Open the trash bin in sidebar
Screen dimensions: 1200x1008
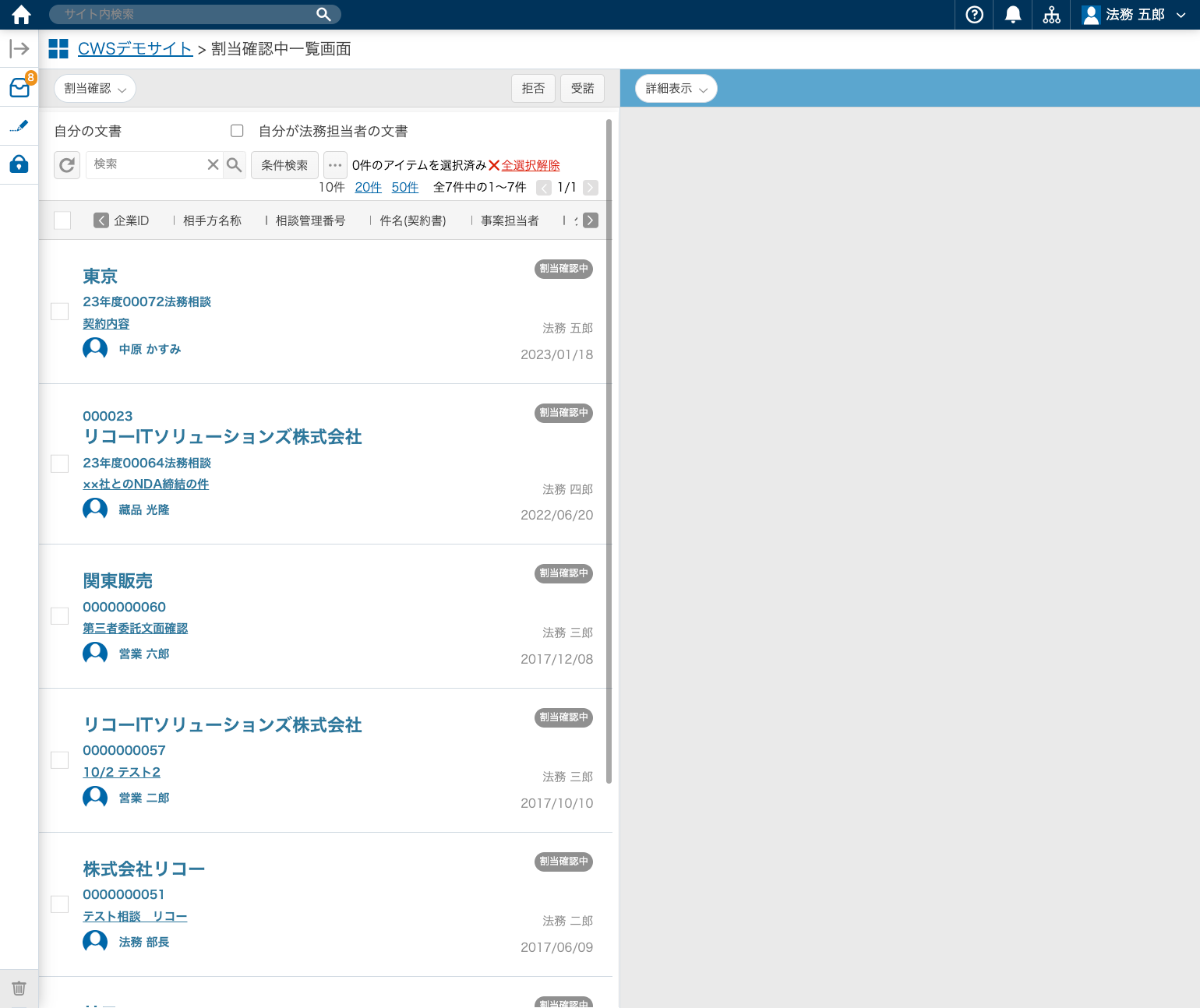coord(19,988)
